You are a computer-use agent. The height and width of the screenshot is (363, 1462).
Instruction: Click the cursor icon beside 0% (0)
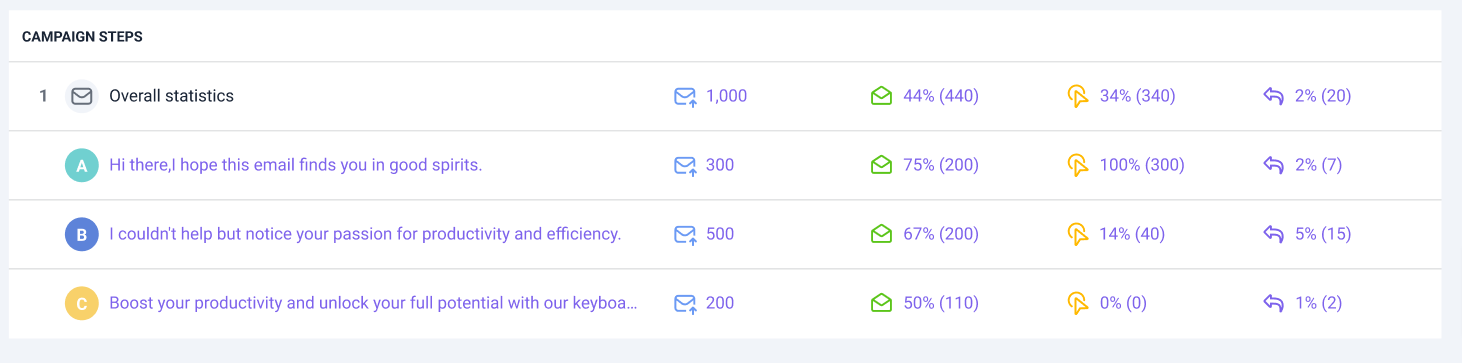(1077, 304)
